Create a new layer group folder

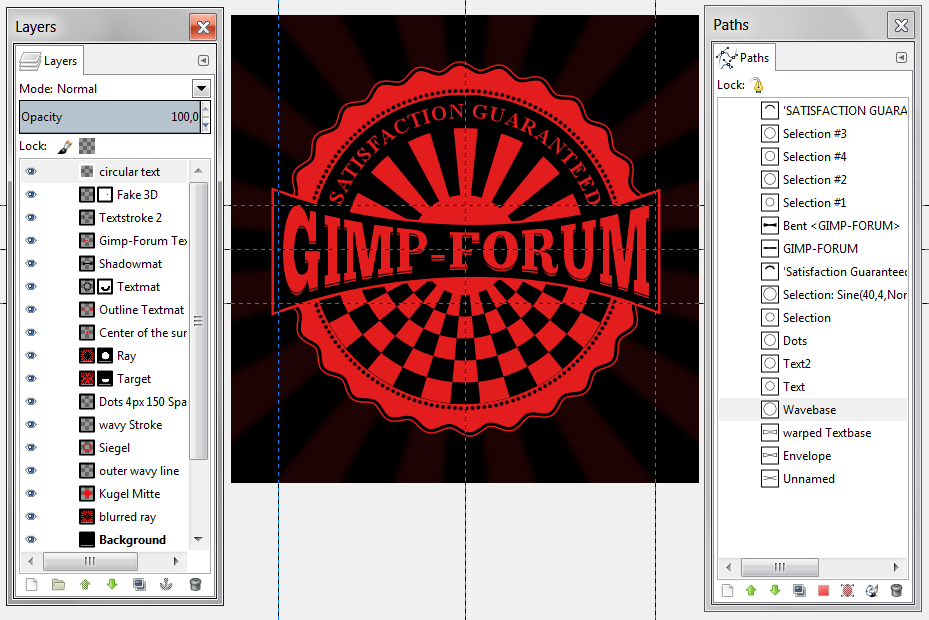pos(58,585)
